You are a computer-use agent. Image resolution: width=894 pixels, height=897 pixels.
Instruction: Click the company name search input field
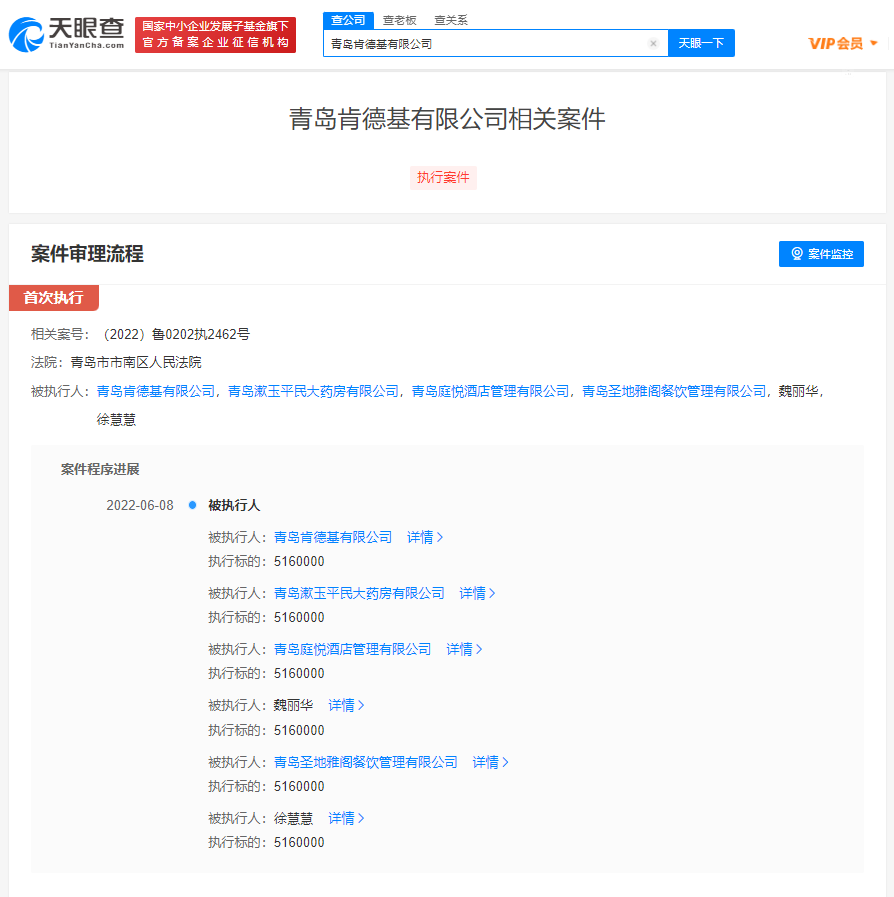click(x=485, y=44)
